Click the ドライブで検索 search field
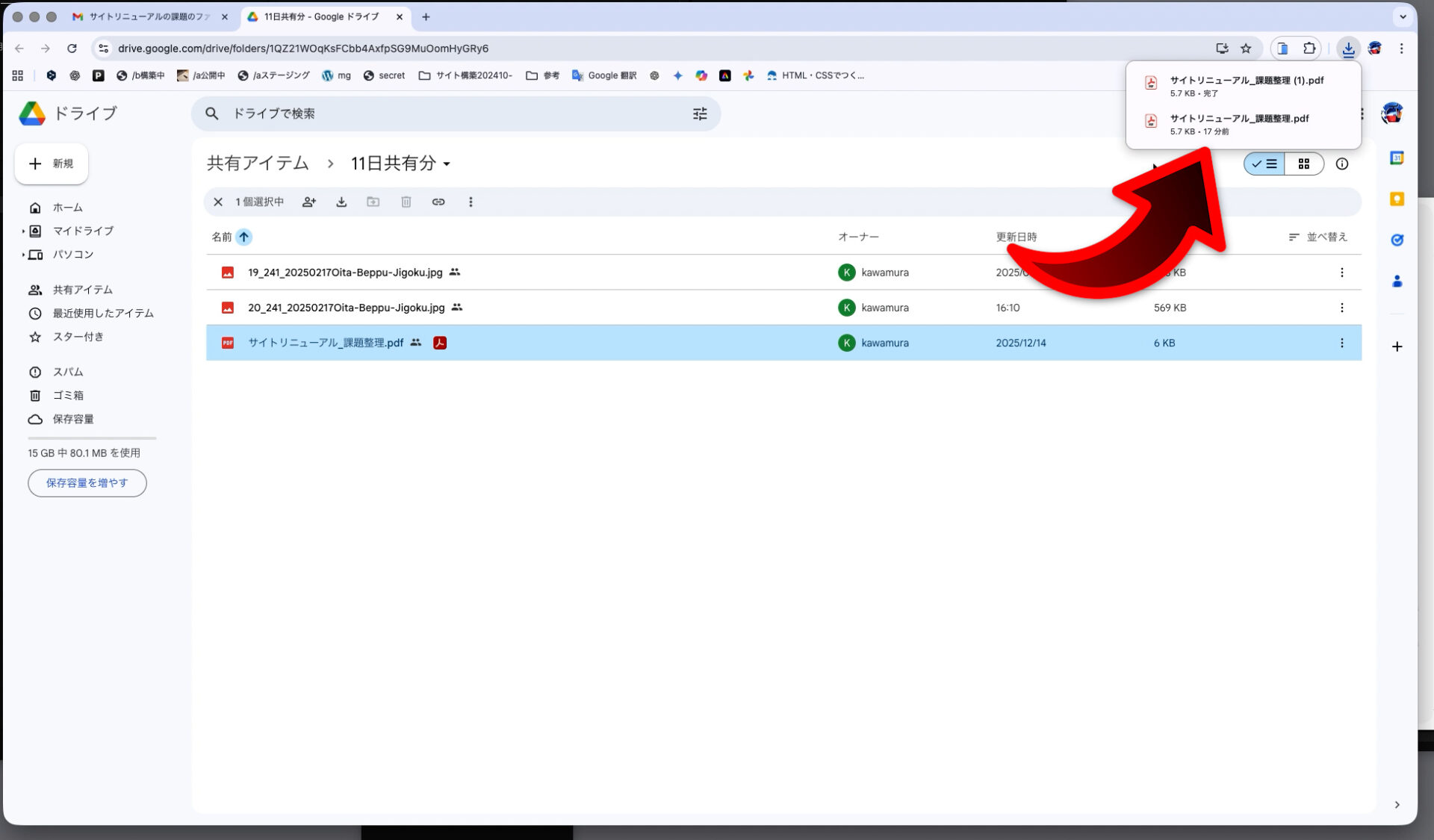This screenshot has width=1434, height=840. point(448,113)
